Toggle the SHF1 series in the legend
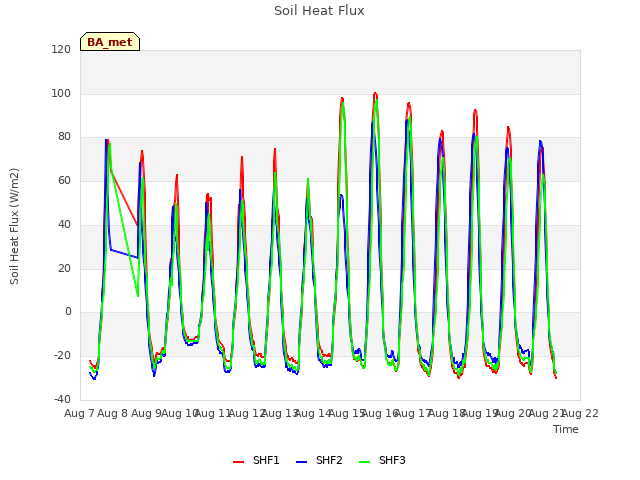Screen dimensions: 640x480 tap(256, 460)
